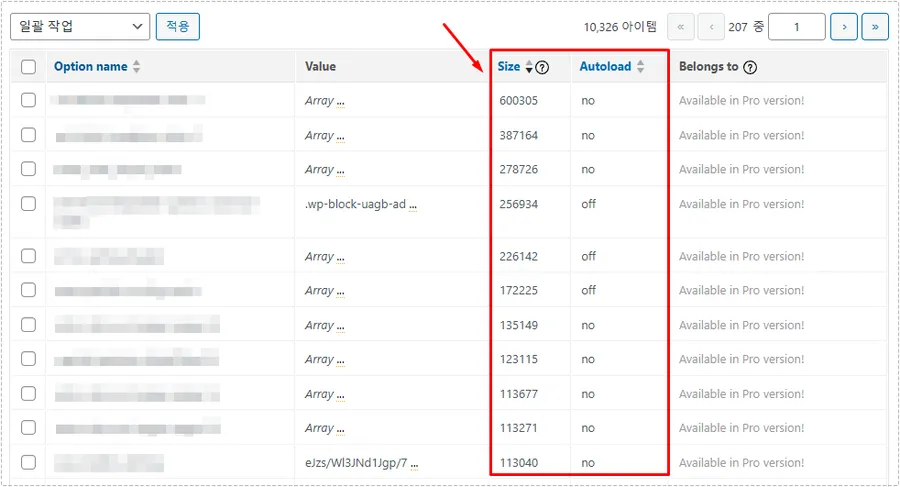The width and height of the screenshot is (900, 487).
Task: Expand the Array value in 113271 row
Action: tap(340, 430)
